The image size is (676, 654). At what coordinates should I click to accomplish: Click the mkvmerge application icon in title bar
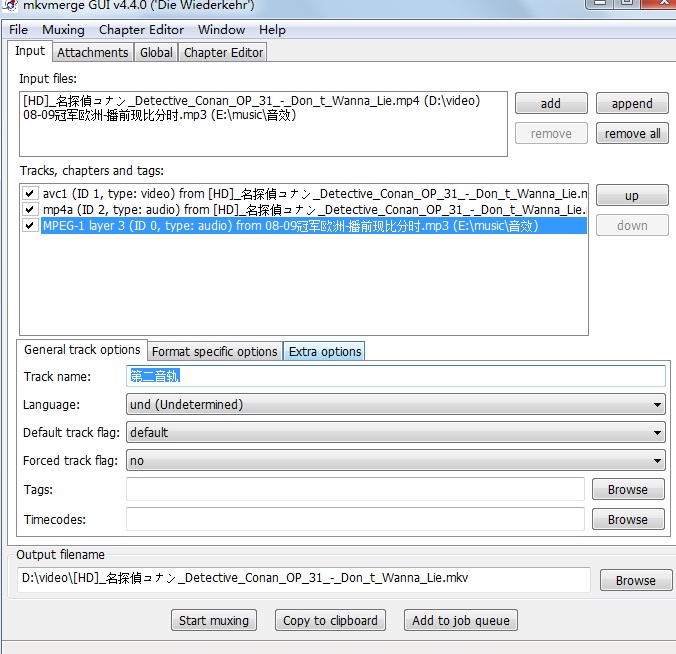[10, 6]
